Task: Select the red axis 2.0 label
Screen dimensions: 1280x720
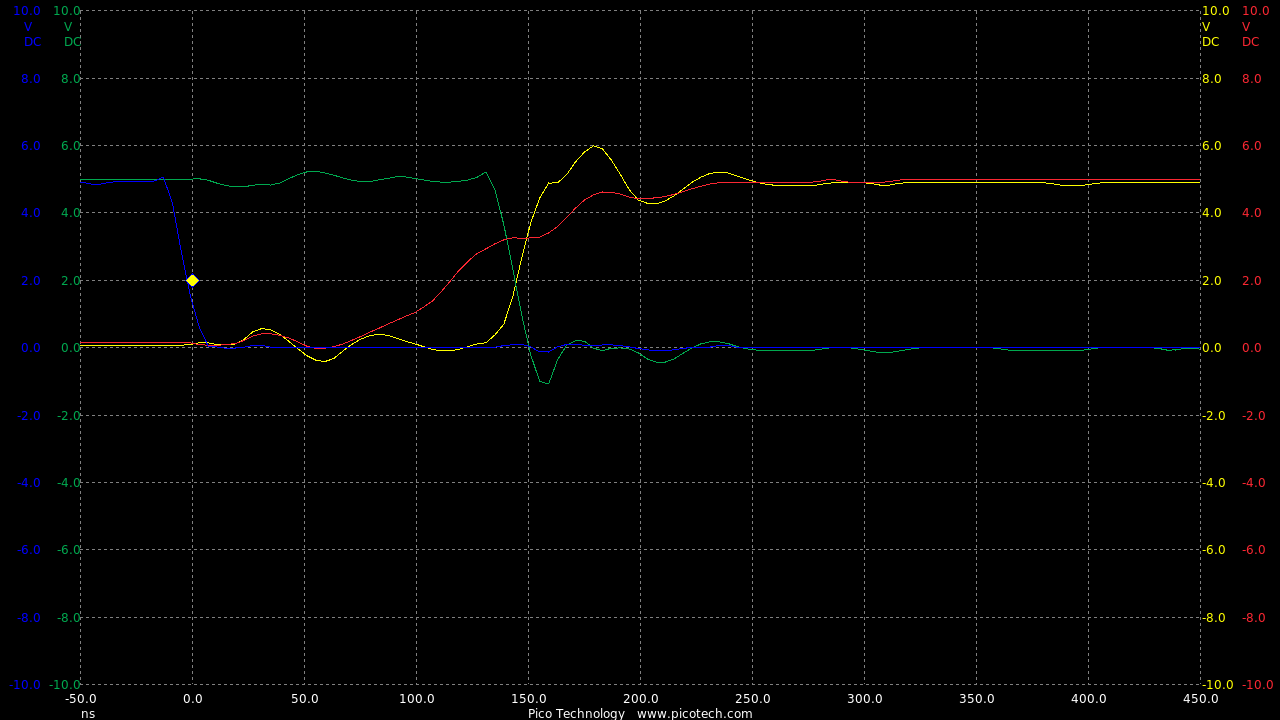Action: pos(1251,281)
